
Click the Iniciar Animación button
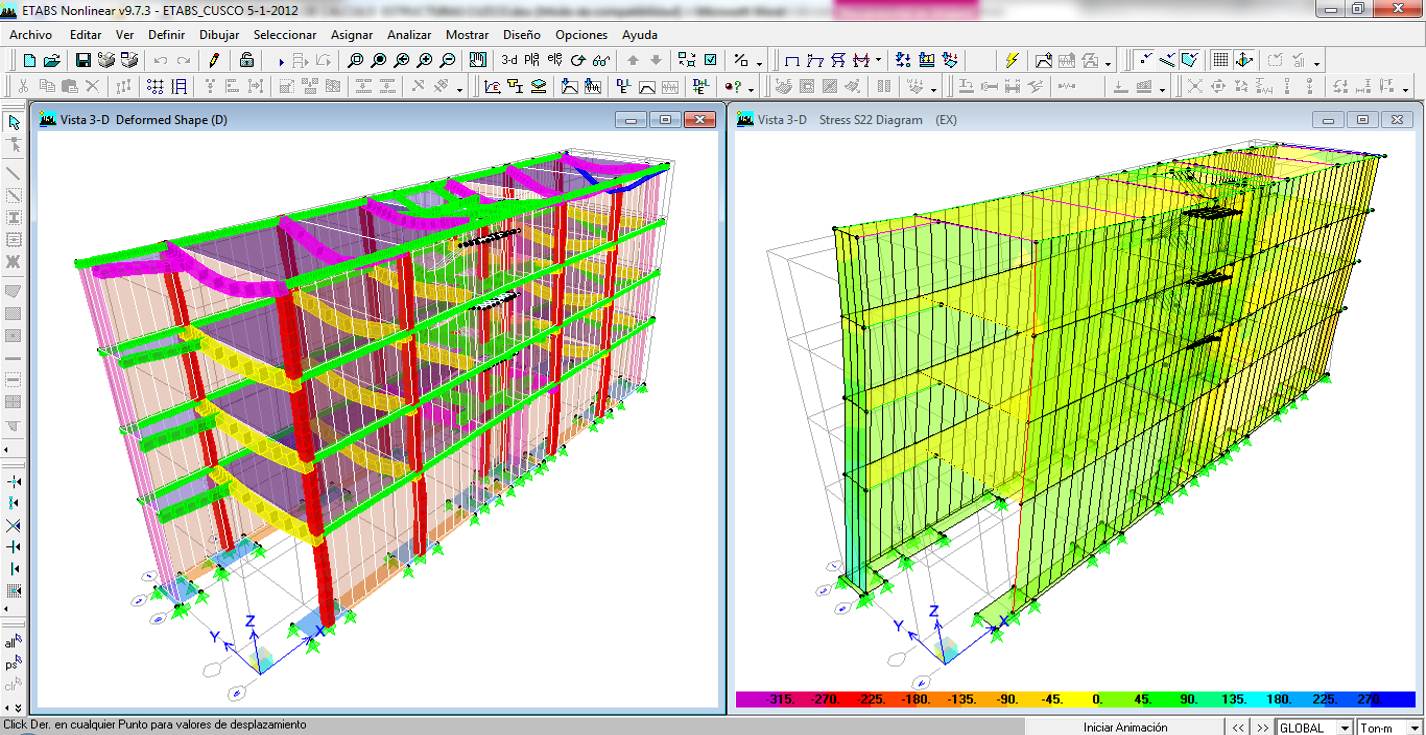click(1125, 727)
